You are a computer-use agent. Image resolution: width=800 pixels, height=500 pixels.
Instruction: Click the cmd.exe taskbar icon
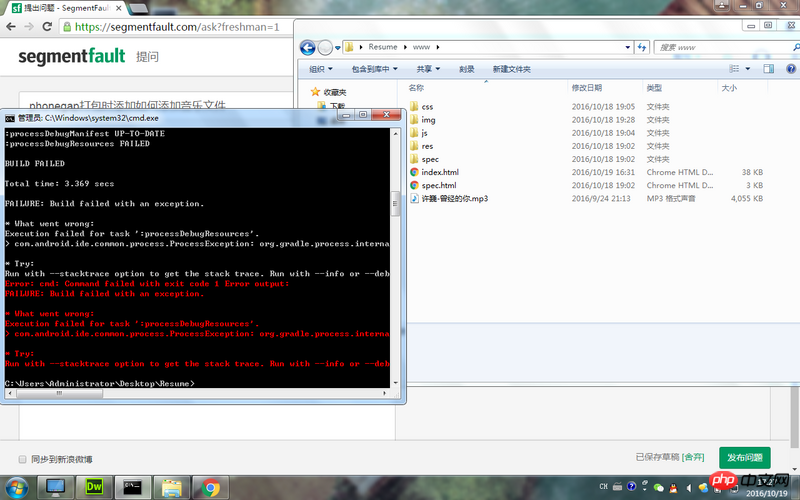[133, 487]
